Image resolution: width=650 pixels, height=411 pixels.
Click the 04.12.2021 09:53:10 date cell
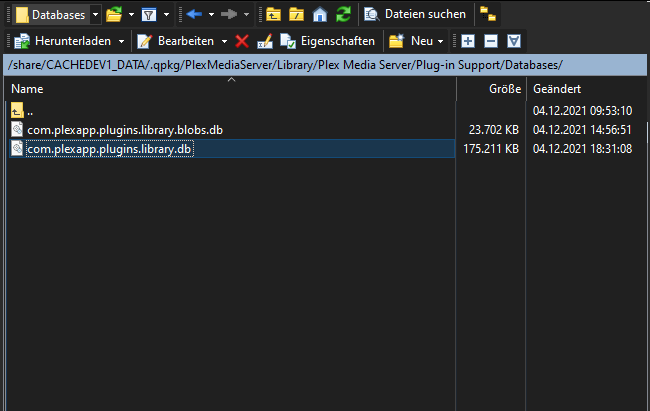582,111
